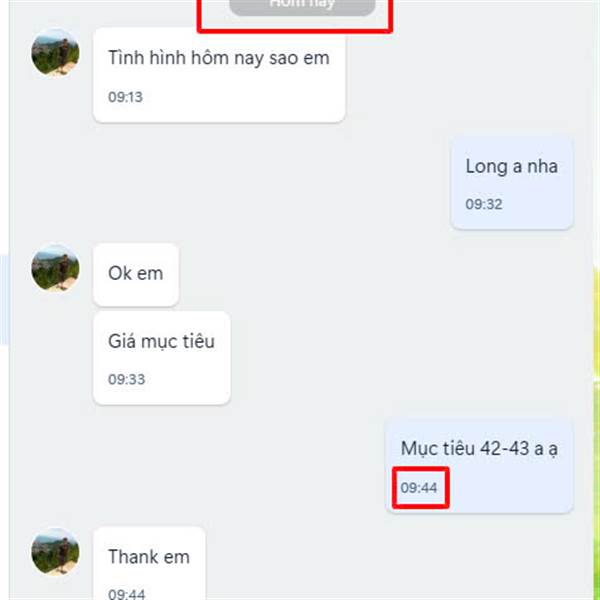Select the 'Giá mục tiêu' message bubble
600x600 pixels.
pyautogui.click(x=161, y=358)
